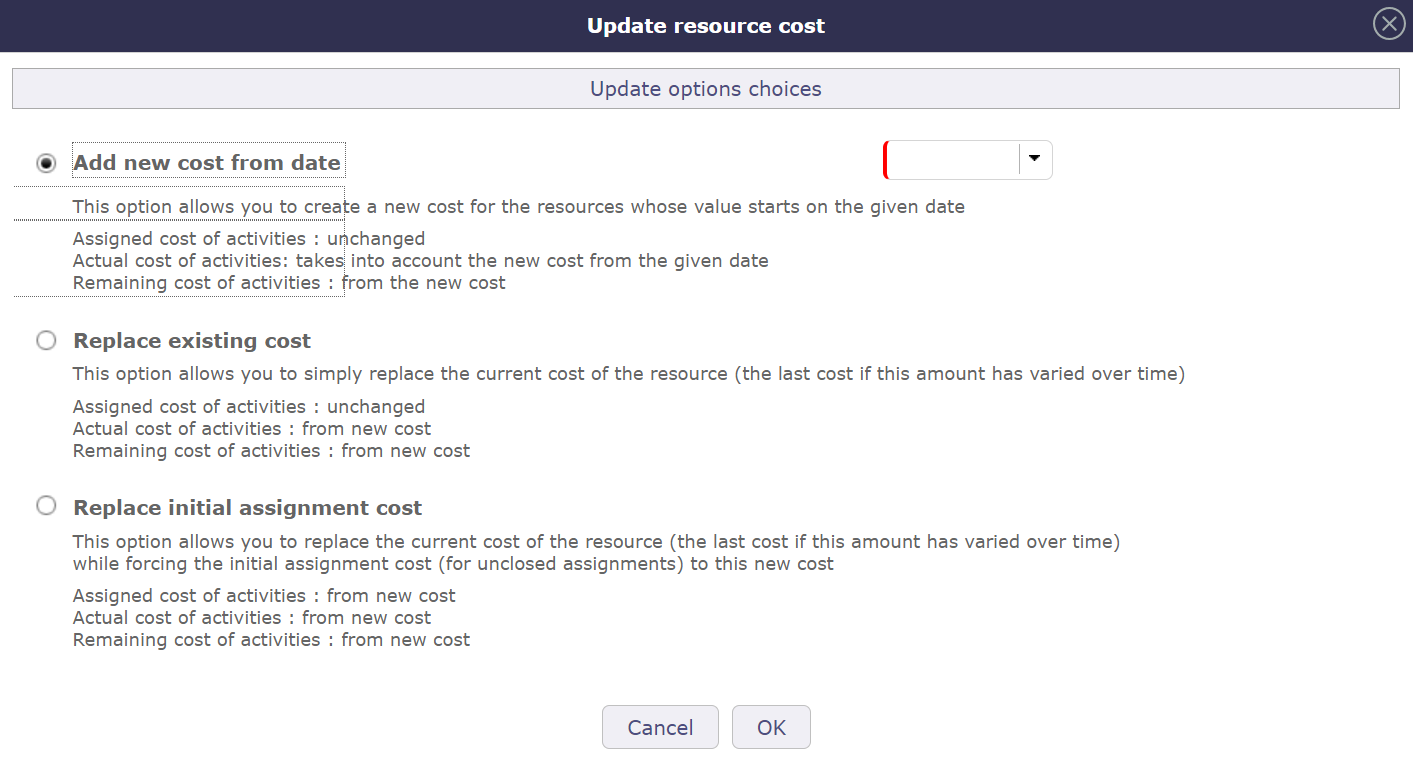The image size is (1413, 765).
Task: Enable "Replace initial assignment cost"
Action: click(45, 506)
